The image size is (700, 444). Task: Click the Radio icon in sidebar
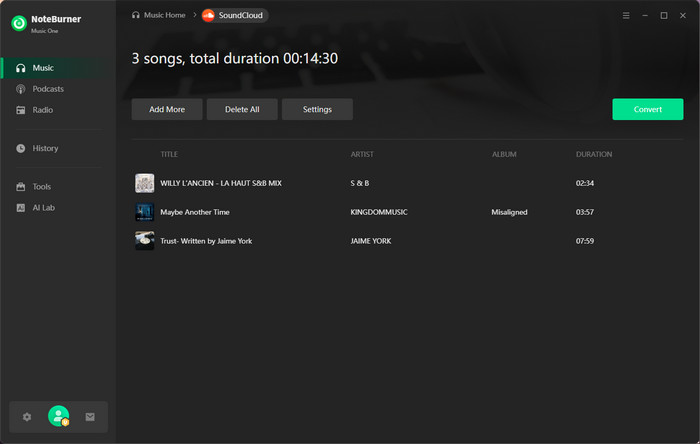pyautogui.click(x=21, y=110)
